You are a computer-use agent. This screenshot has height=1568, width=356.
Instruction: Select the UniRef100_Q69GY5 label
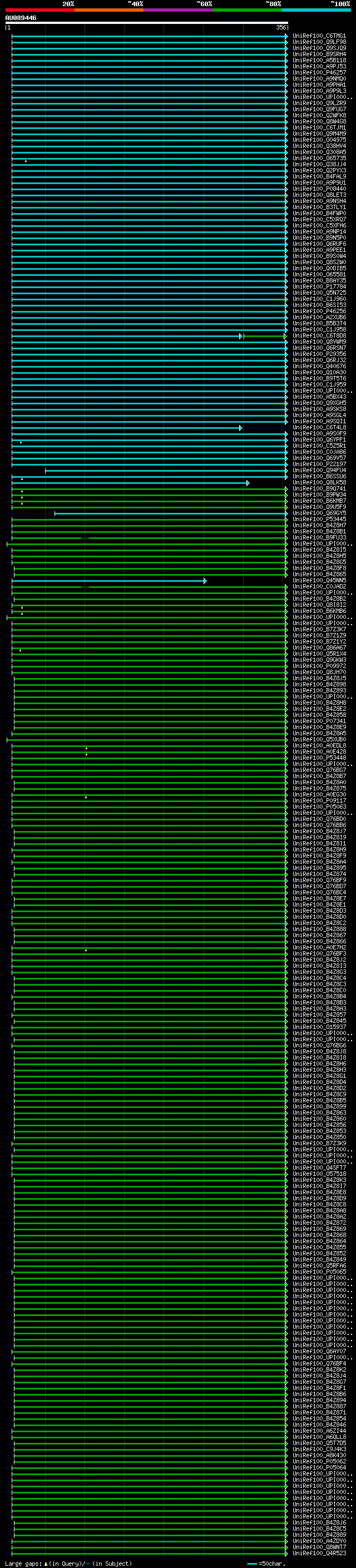point(319,514)
